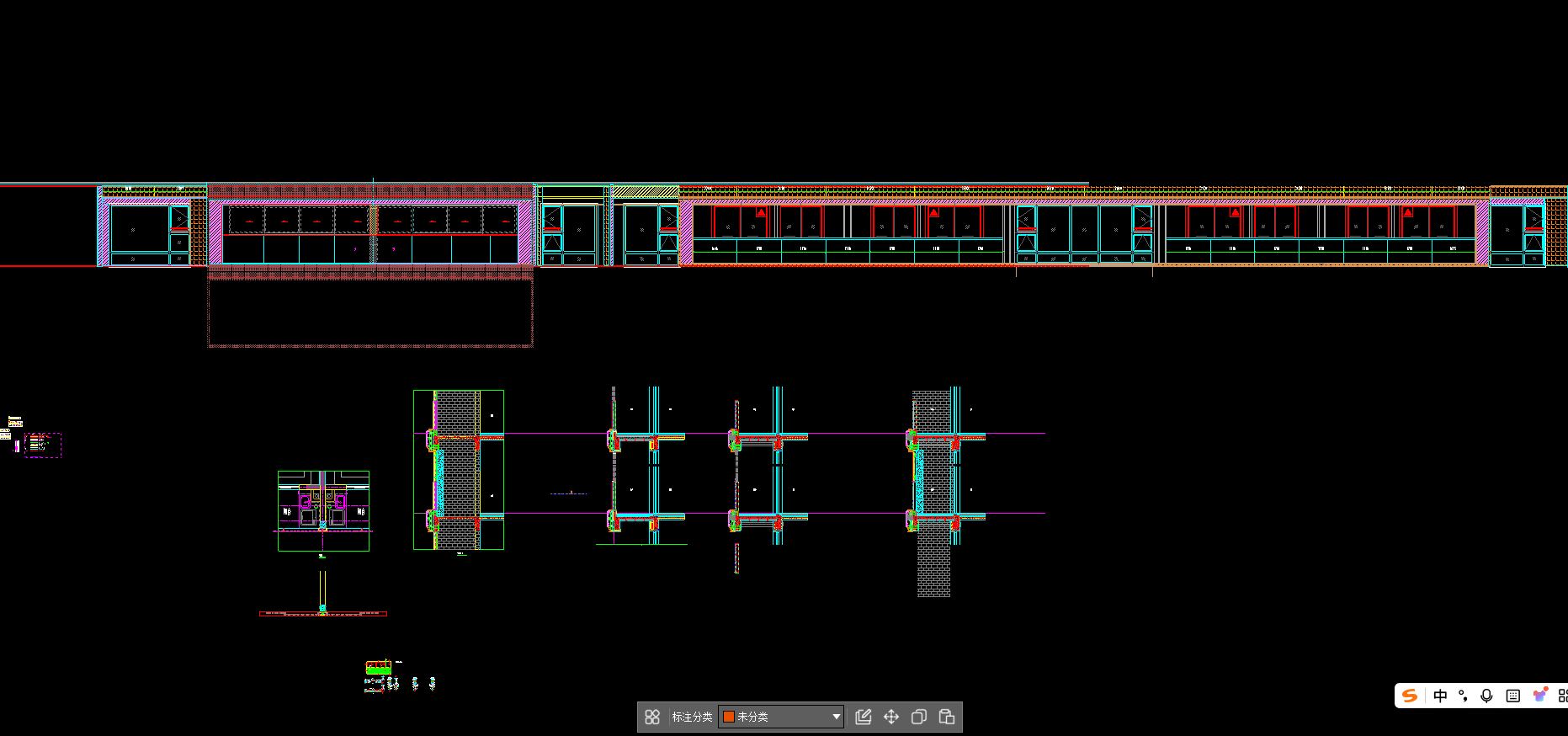
Task: Click the orange 未分类 color swatch
Action: pyautogui.click(x=729, y=717)
